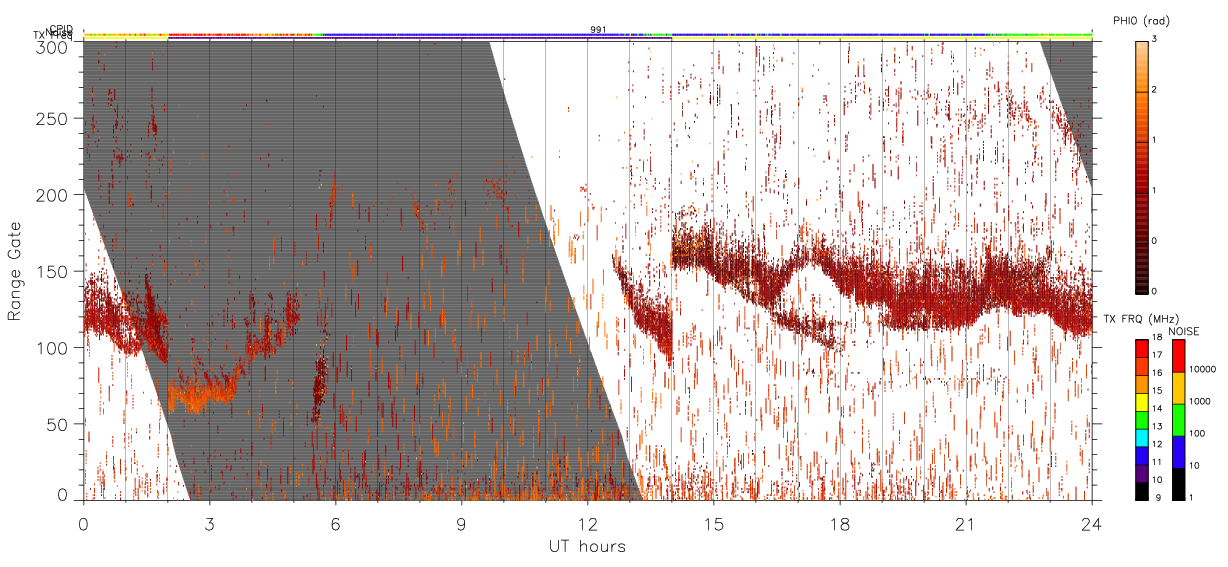The width and height of the screenshot is (1228, 567).
Task: Click the red NOISE swatch above 10000
Action: pyautogui.click(x=1178, y=355)
